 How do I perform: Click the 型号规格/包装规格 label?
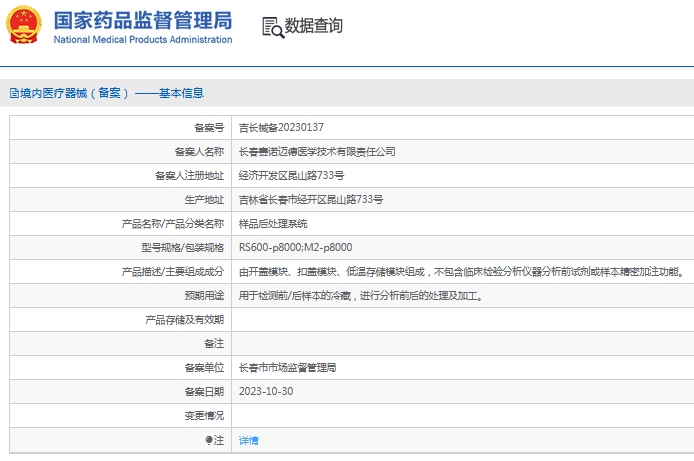click(x=183, y=248)
